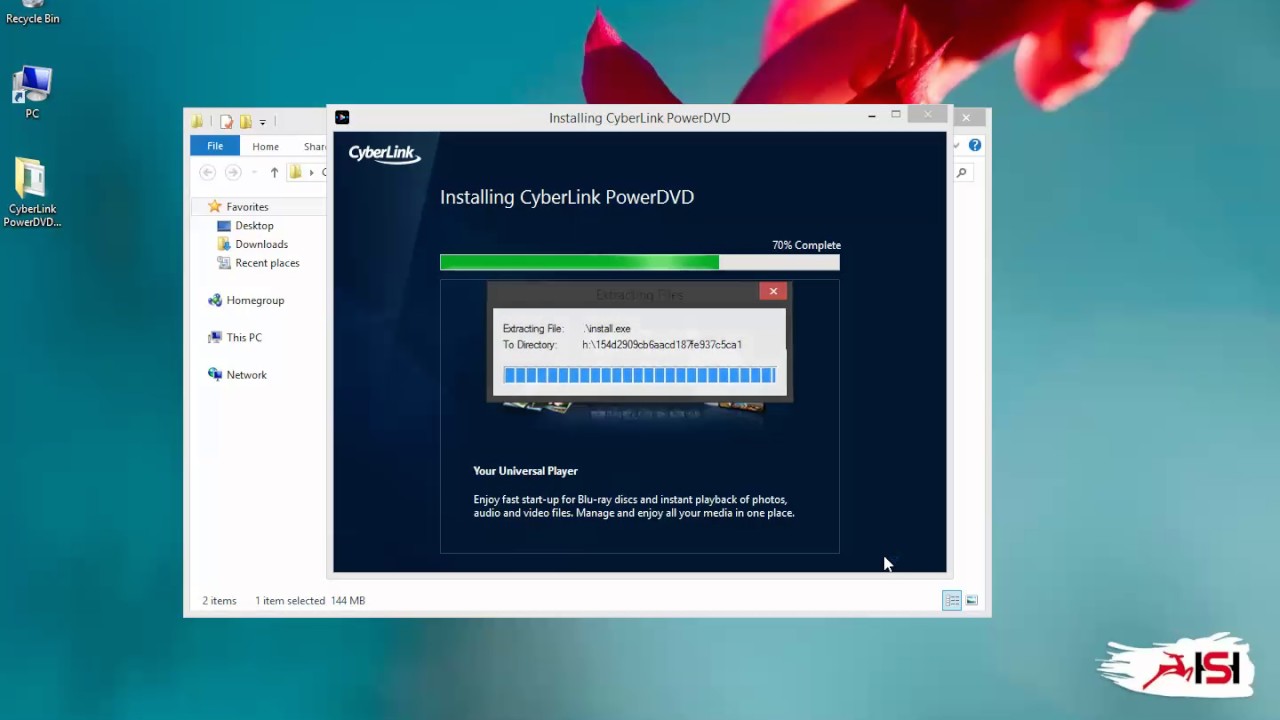Close the File Explorer window
The image size is (1280, 720).
(x=966, y=118)
